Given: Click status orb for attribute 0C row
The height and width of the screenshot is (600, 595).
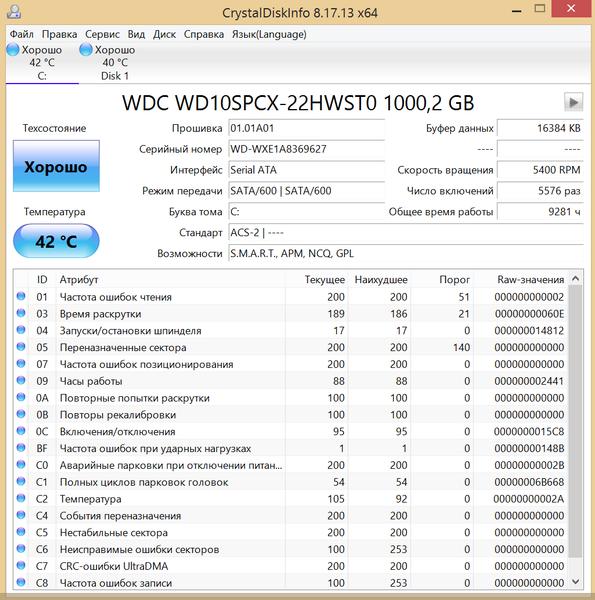Looking at the screenshot, I should click(x=21, y=431).
